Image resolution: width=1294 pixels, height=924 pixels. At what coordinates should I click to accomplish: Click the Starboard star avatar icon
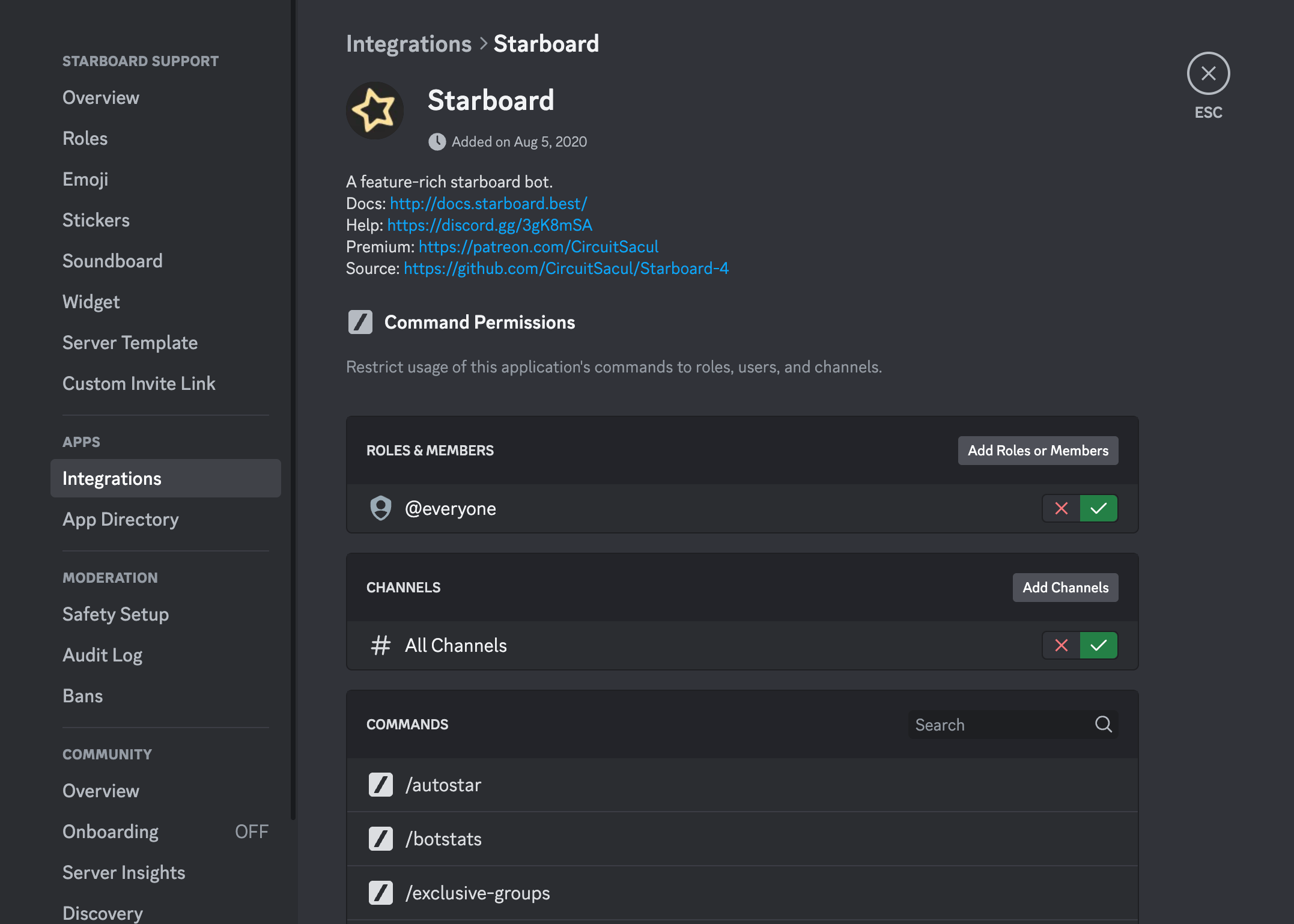374,111
